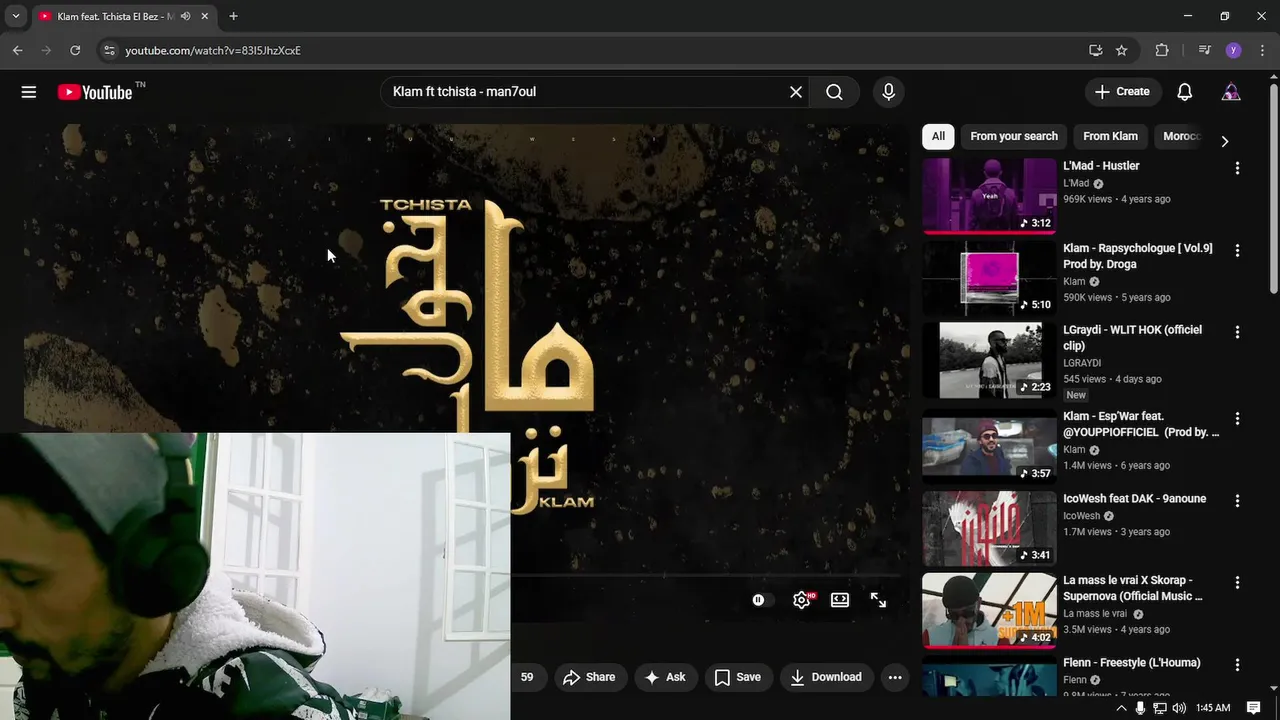Run search with the magnifier button
This screenshot has width=1280, height=720.
coord(834,92)
